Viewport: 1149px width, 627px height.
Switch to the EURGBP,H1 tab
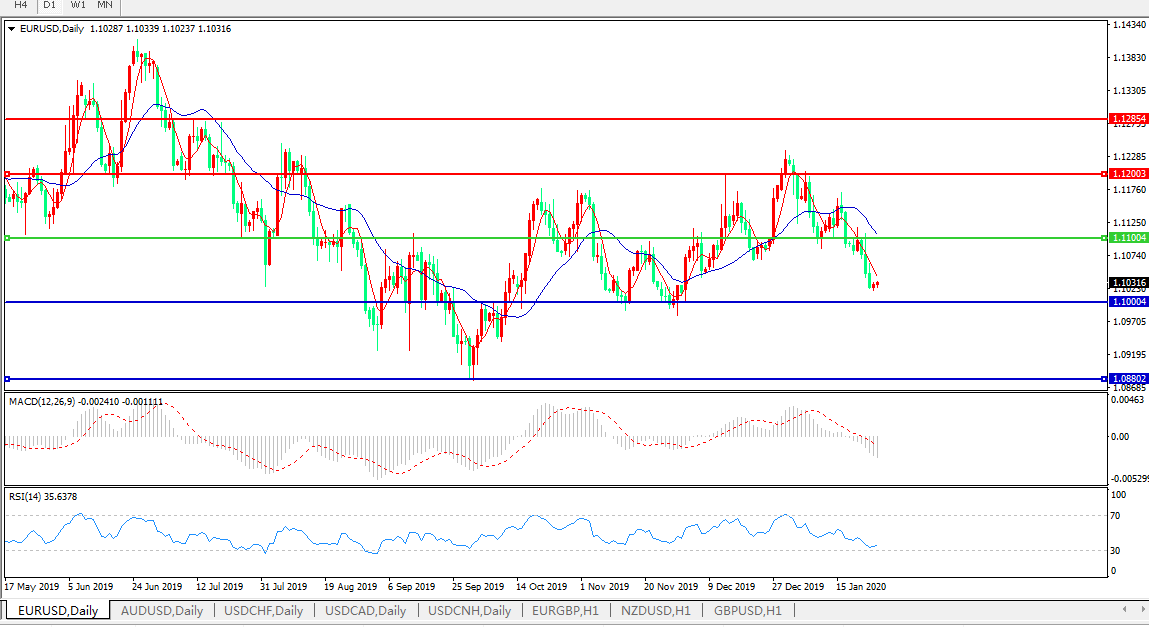[565, 610]
